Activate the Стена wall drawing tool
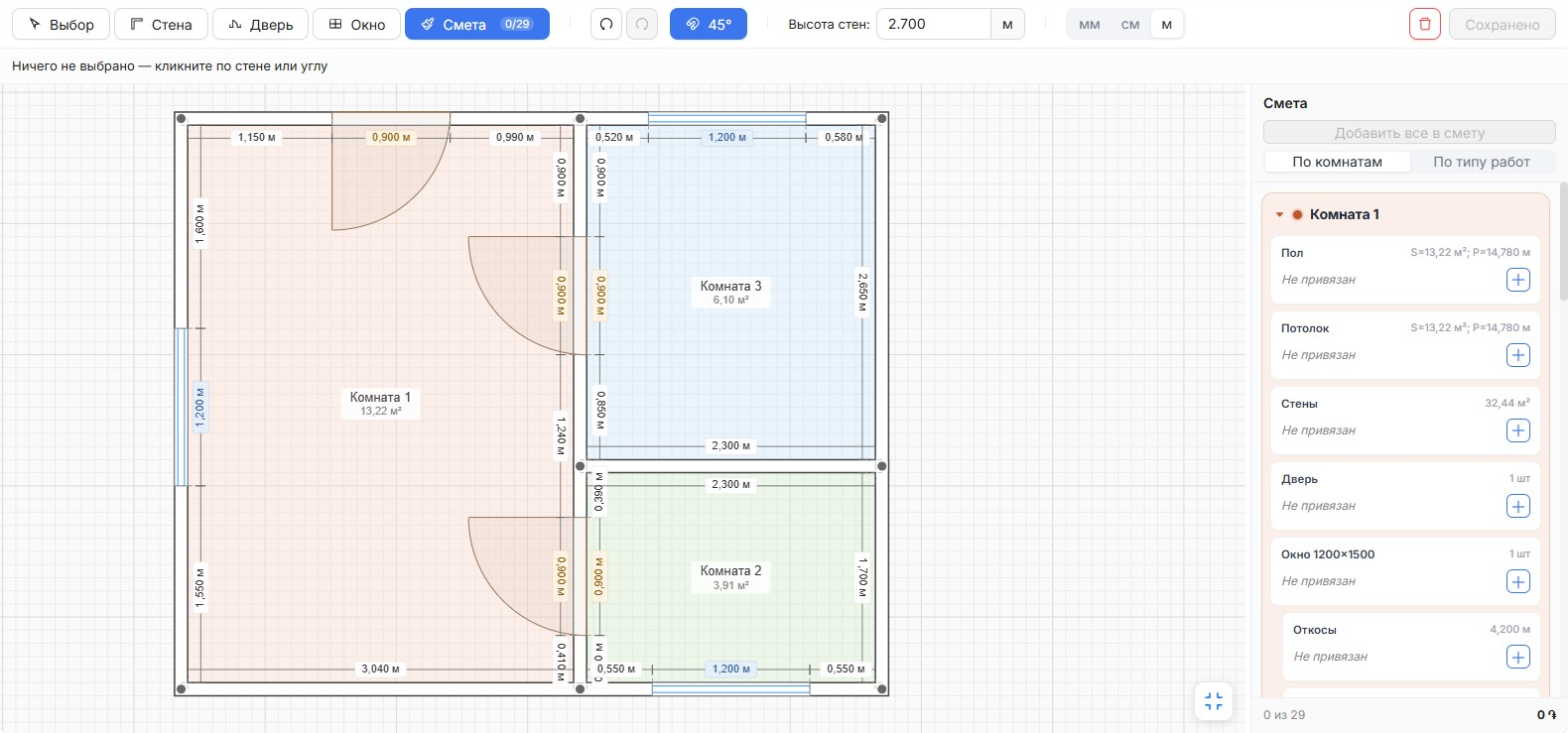 point(161,24)
